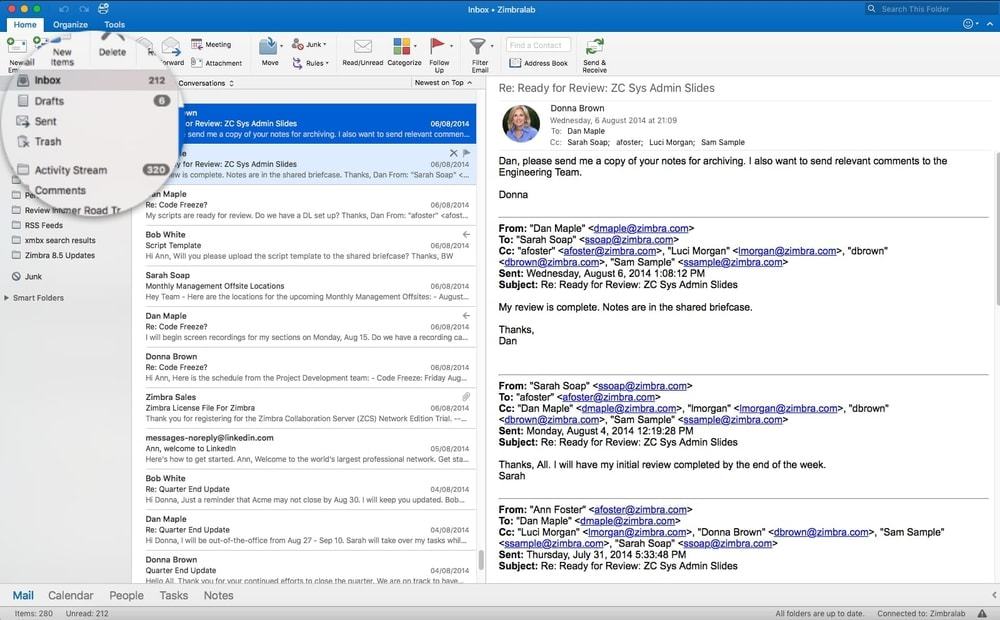Click the Search This Folder field
Screen dimensions: 1000x620
coord(933,9)
